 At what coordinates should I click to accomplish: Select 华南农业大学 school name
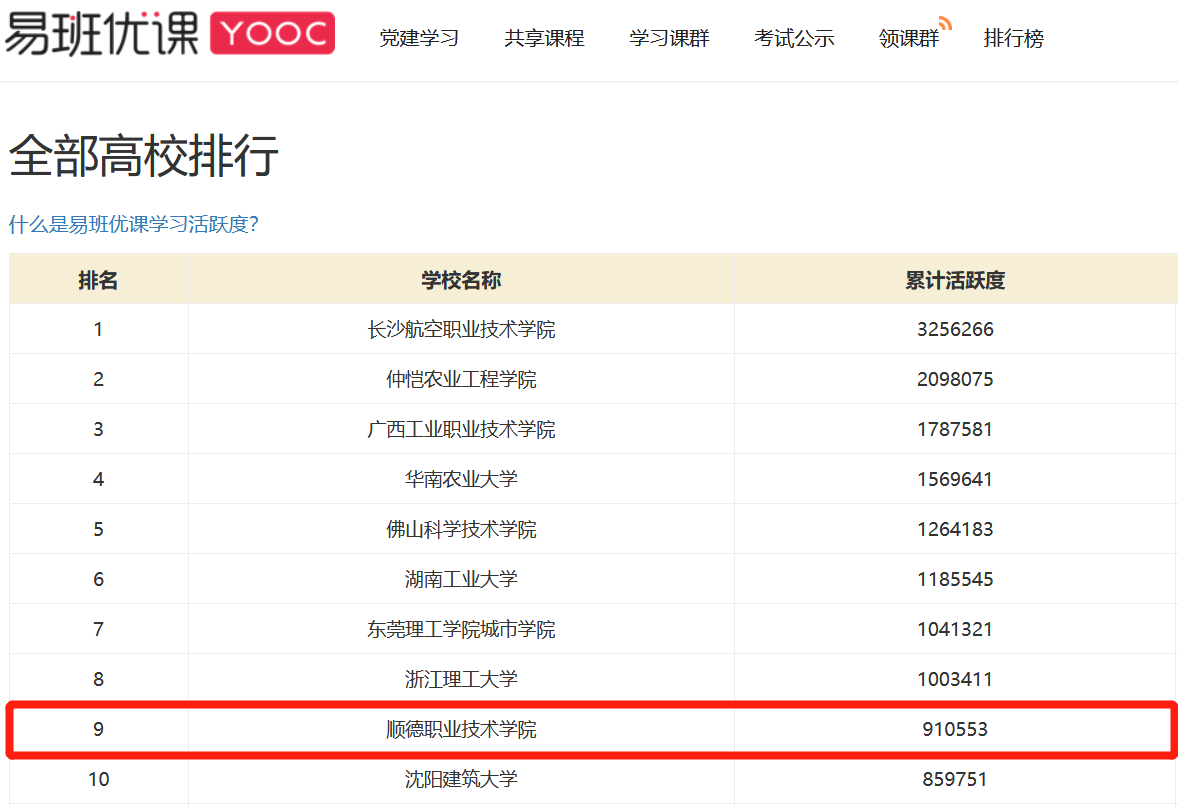461,479
